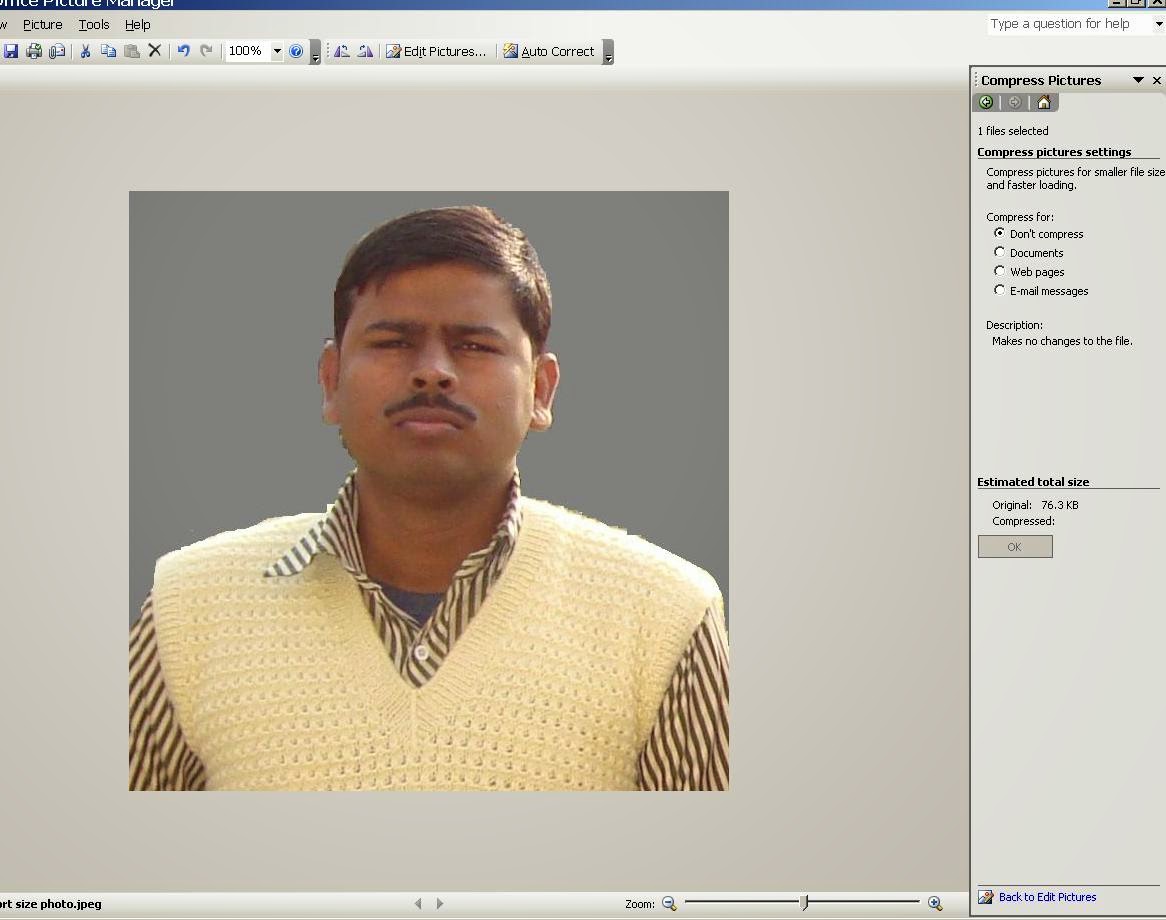The height and width of the screenshot is (920, 1166).
Task: Click the zoom slider handle in the status bar
Action: (804, 903)
